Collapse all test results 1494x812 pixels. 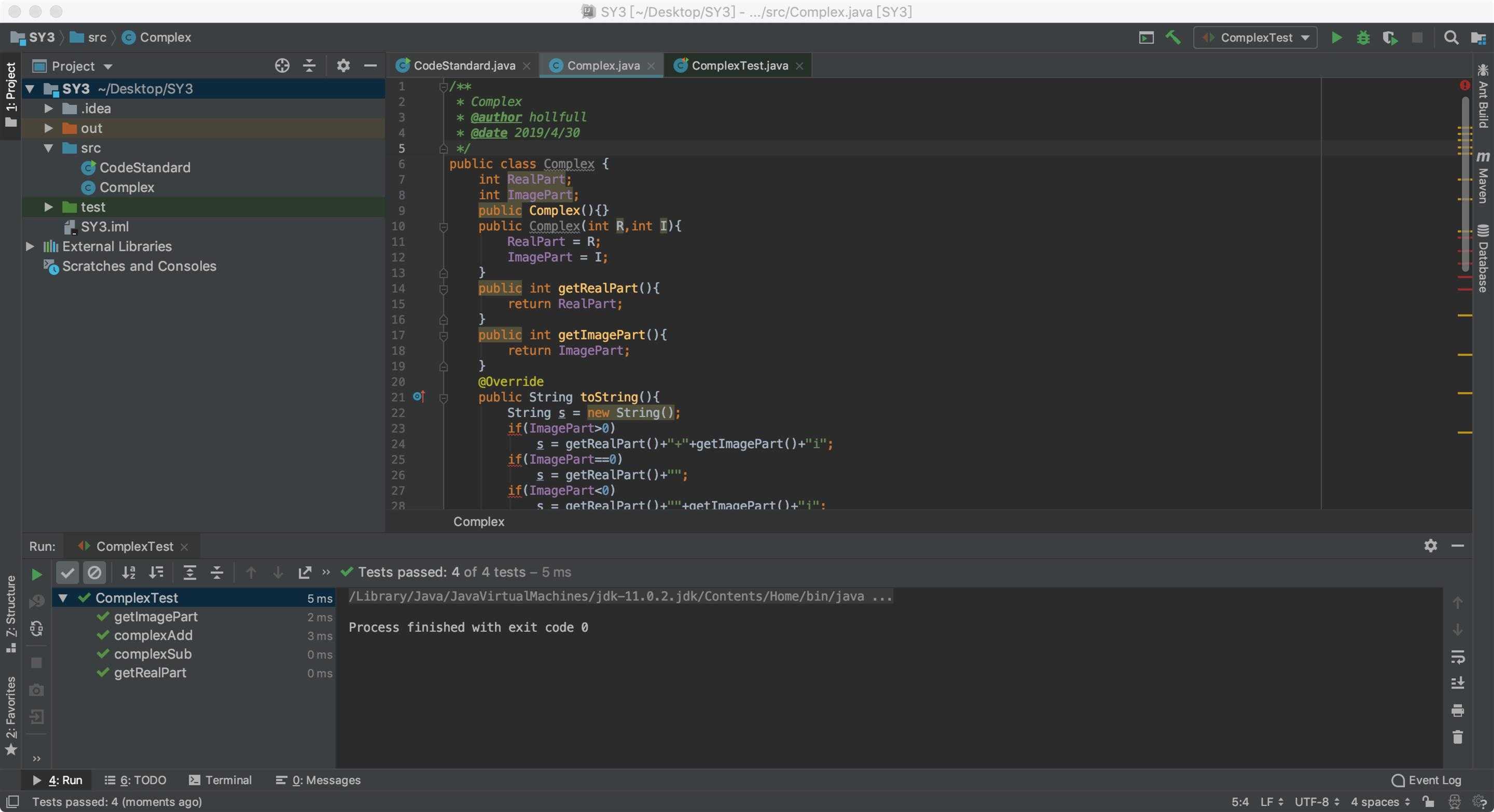[x=217, y=572]
